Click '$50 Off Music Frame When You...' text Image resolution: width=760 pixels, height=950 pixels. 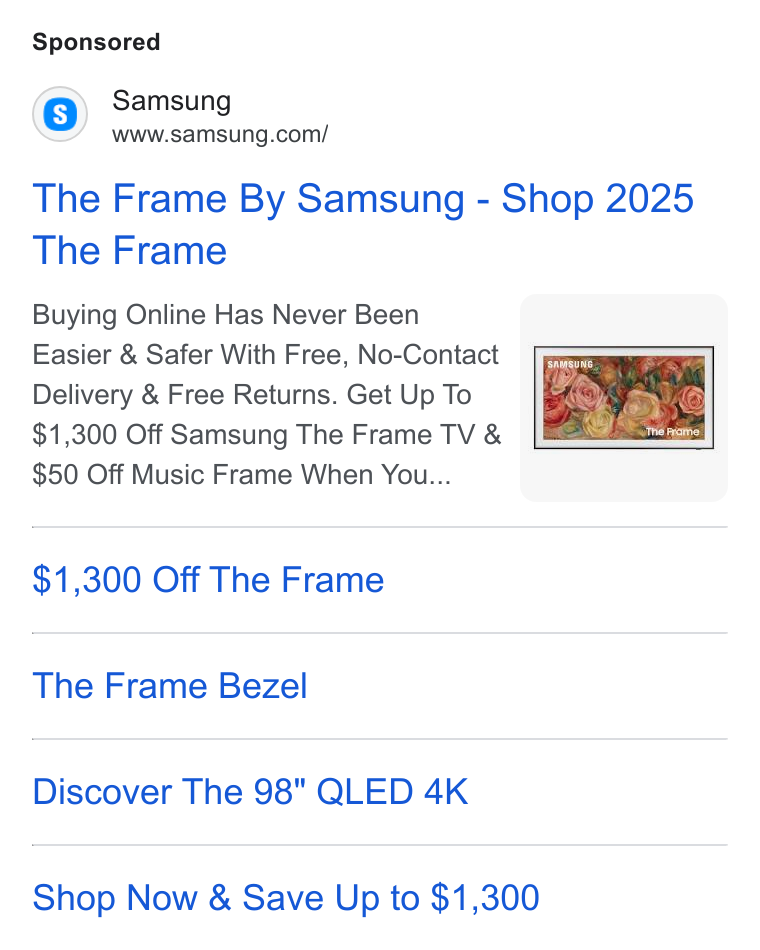[x=242, y=474]
